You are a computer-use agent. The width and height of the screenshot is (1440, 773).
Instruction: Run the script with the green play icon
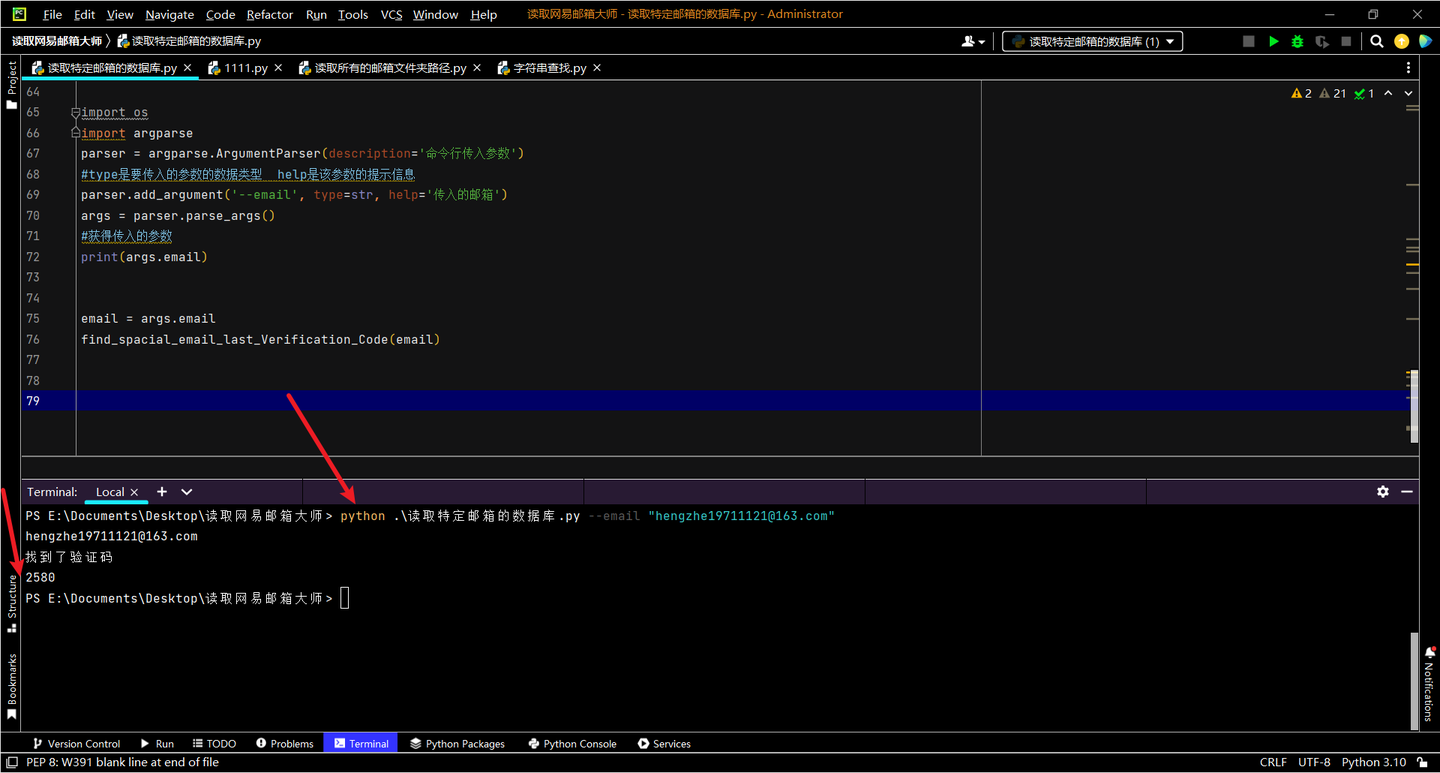click(x=1273, y=41)
